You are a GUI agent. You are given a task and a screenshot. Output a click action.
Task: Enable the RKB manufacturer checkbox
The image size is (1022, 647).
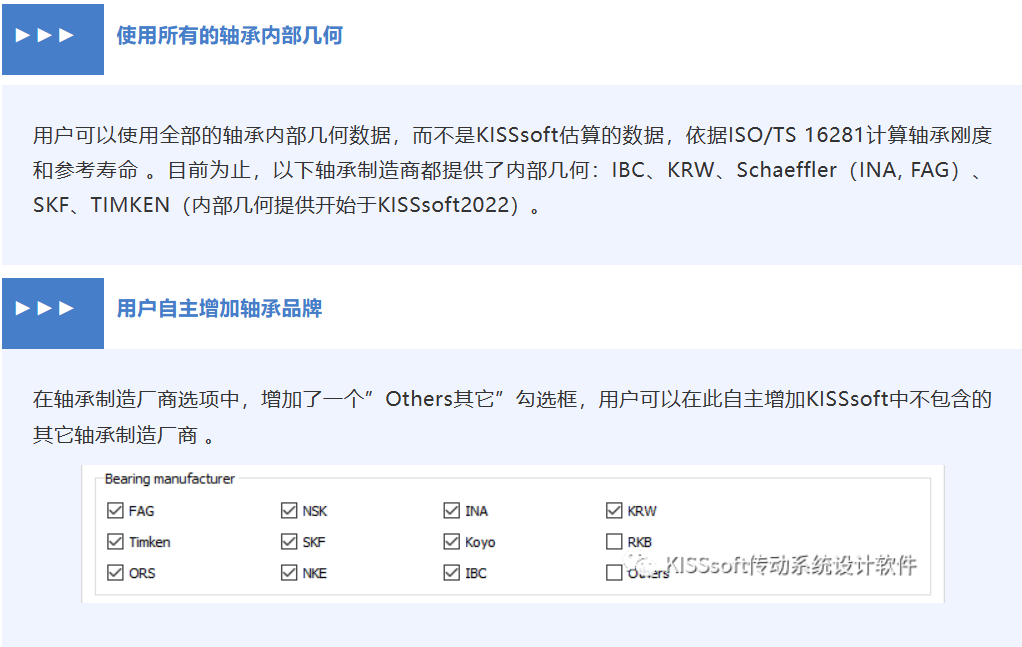tap(614, 541)
